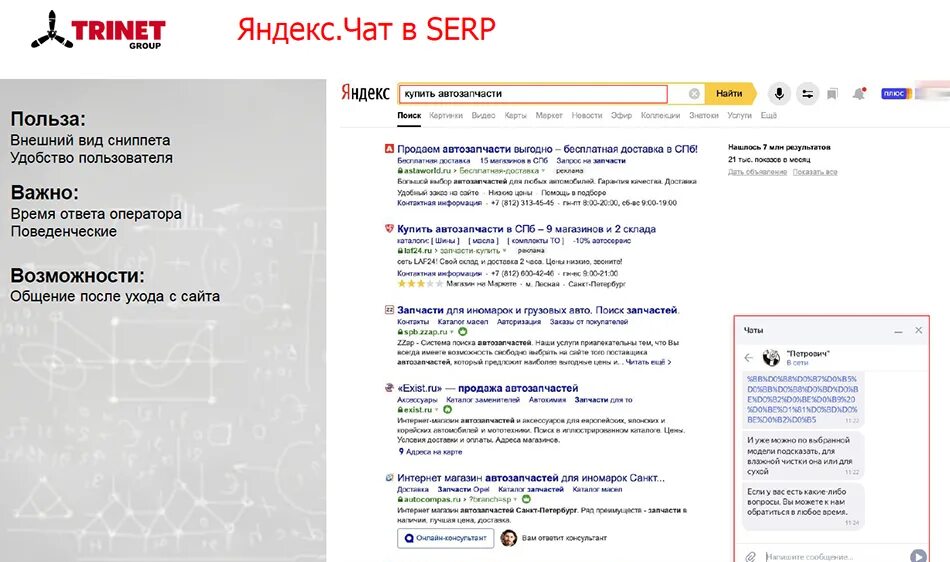Expand the astaworld.ru URL dropdown arrow
The height and width of the screenshot is (562, 950).
tap(543, 171)
